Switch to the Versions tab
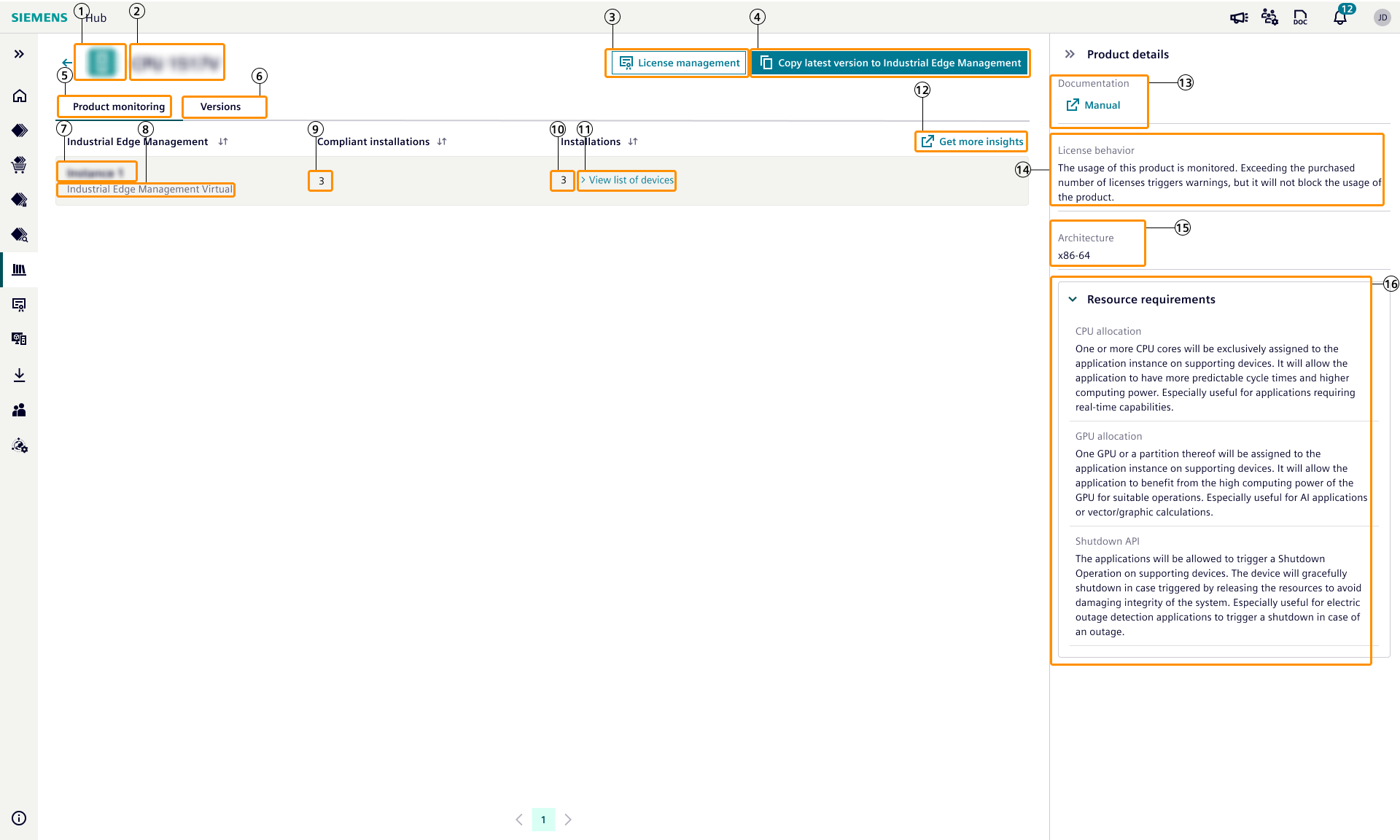This screenshot has height=840, width=1400. pos(221,106)
